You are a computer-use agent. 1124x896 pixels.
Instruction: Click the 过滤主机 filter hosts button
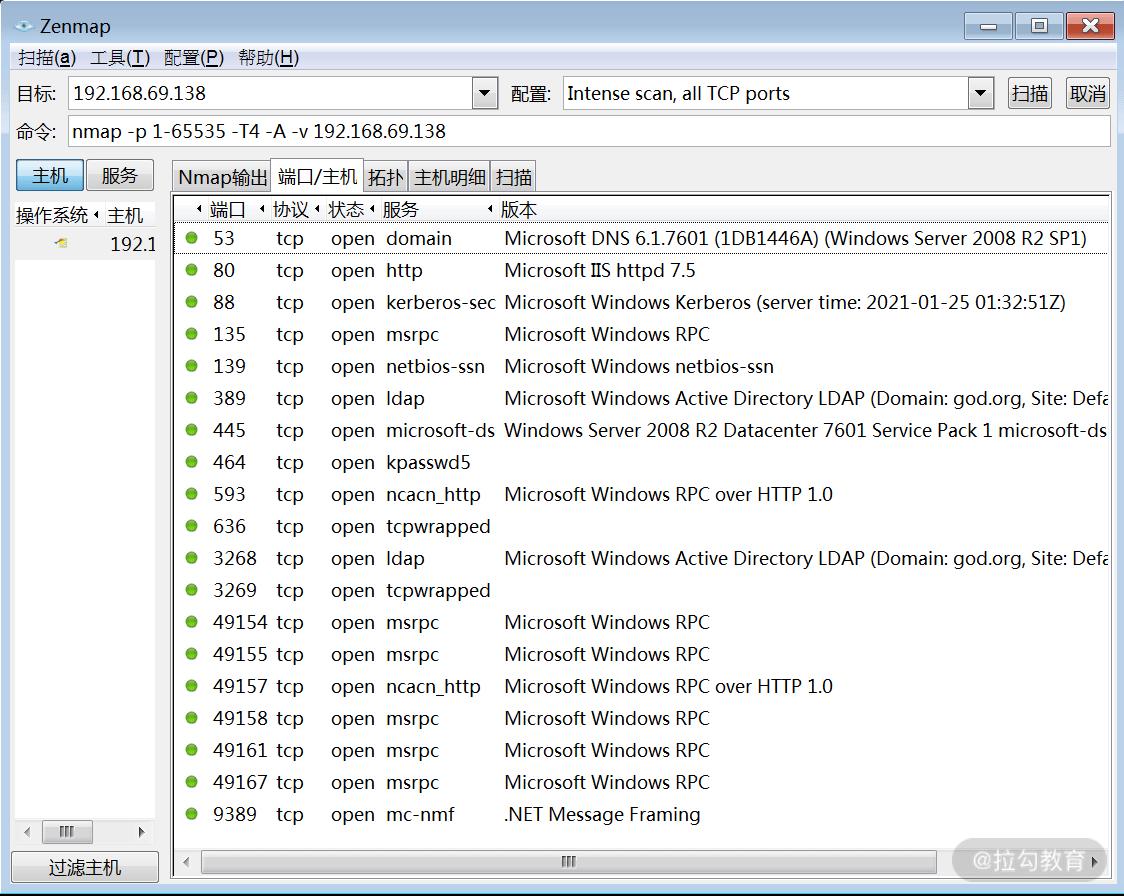[x=85, y=867]
